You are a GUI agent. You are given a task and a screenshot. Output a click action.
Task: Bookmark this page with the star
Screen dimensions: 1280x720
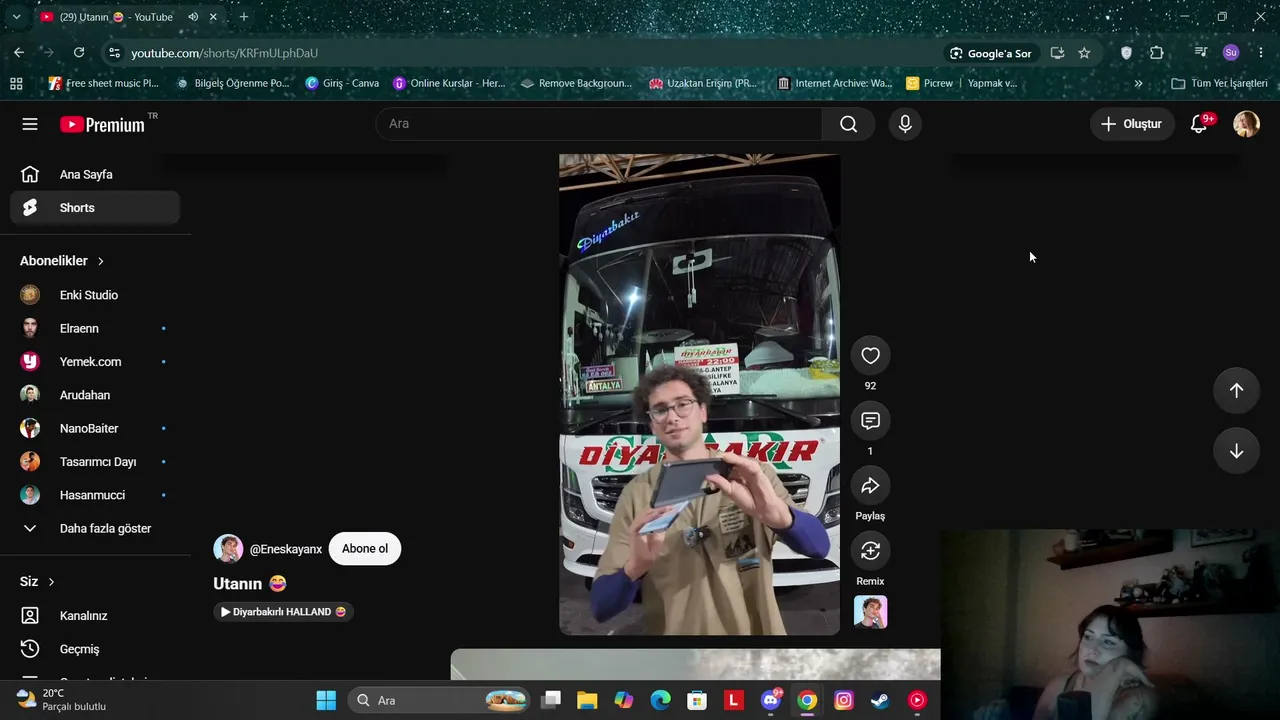coord(1084,53)
